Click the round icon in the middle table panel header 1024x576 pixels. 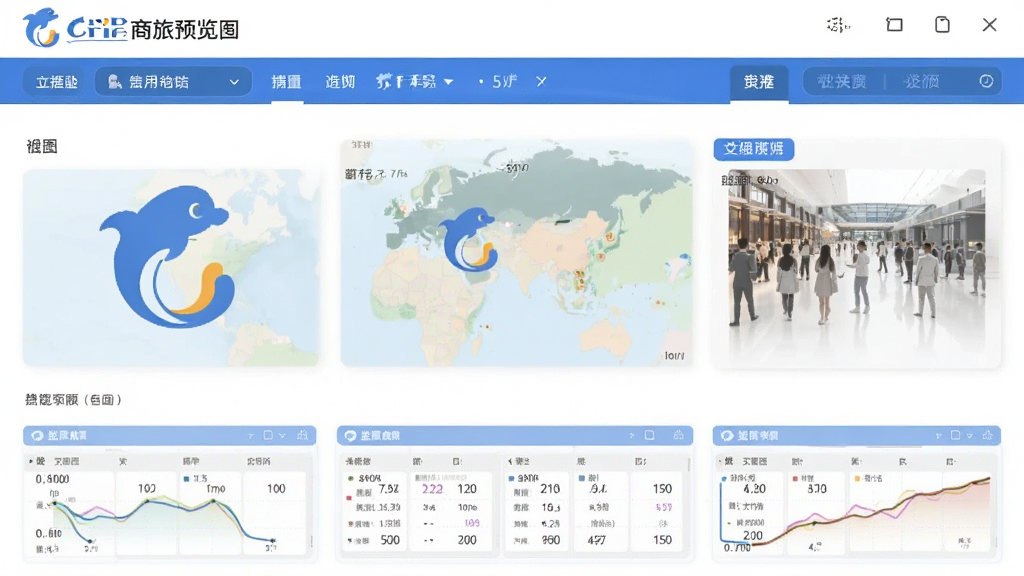click(x=351, y=436)
